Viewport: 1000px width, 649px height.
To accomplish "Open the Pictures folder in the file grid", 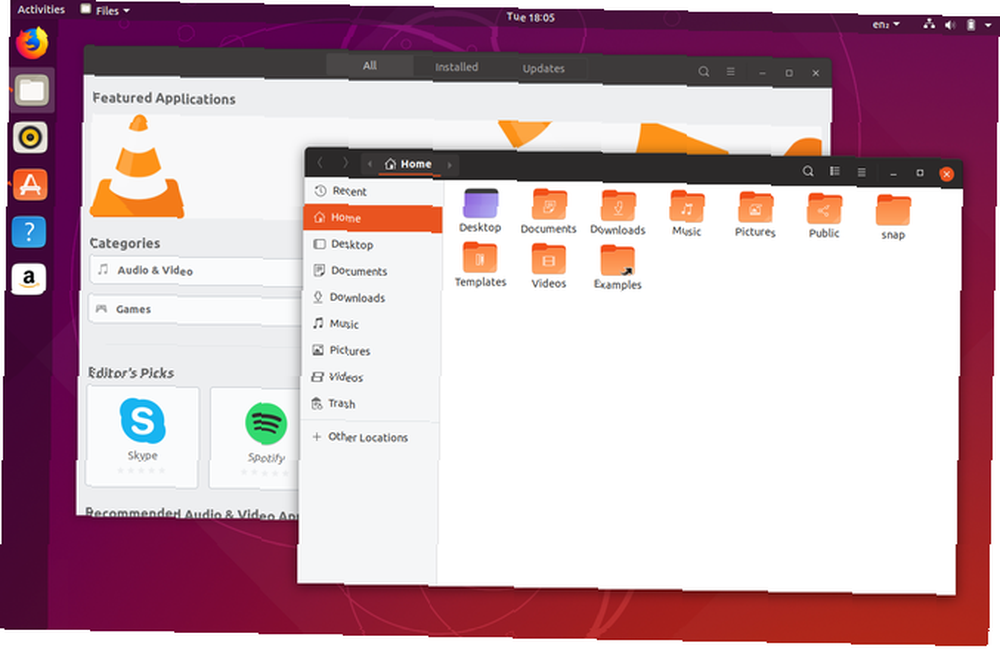I will [x=755, y=215].
